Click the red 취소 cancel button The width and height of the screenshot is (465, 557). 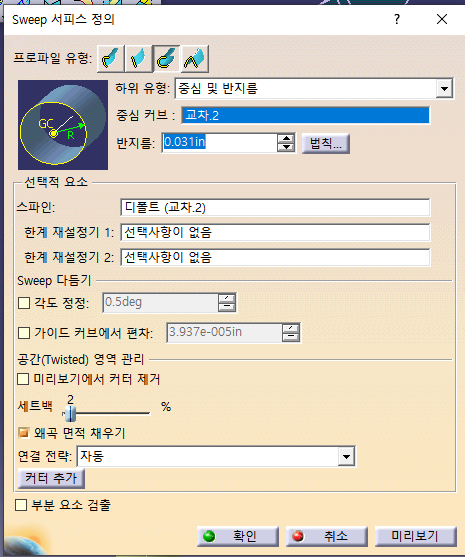coord(326,536)
